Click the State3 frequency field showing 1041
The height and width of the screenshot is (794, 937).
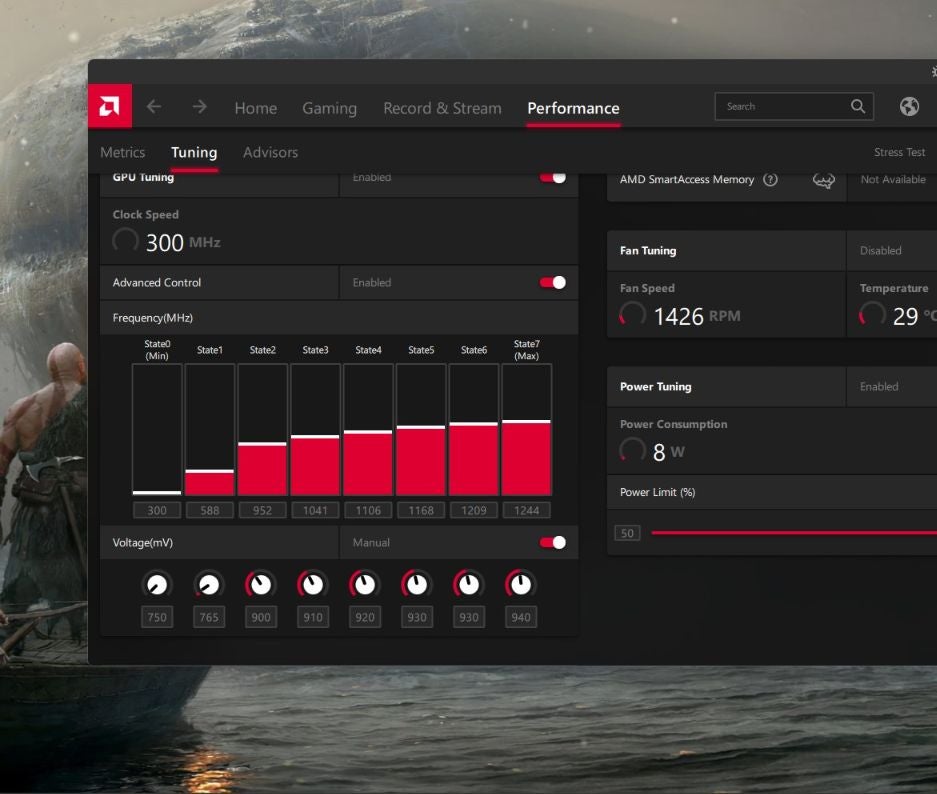[x=314, y=510]
